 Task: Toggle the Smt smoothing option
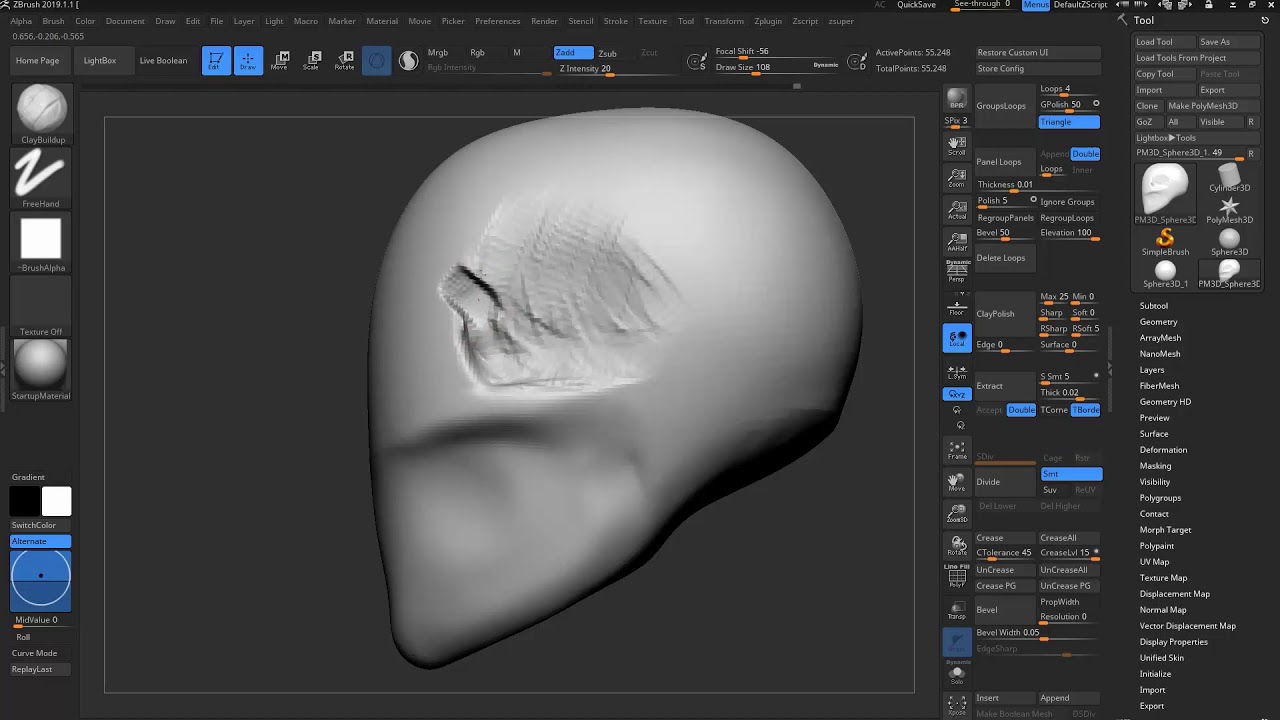coord(1071,474)
